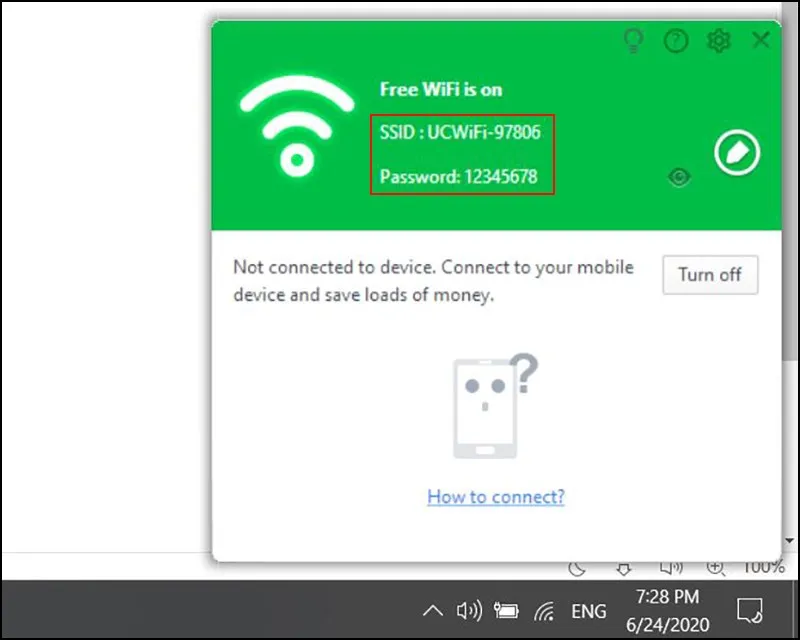Reveal the password with the eye icon

pos(681,176)
